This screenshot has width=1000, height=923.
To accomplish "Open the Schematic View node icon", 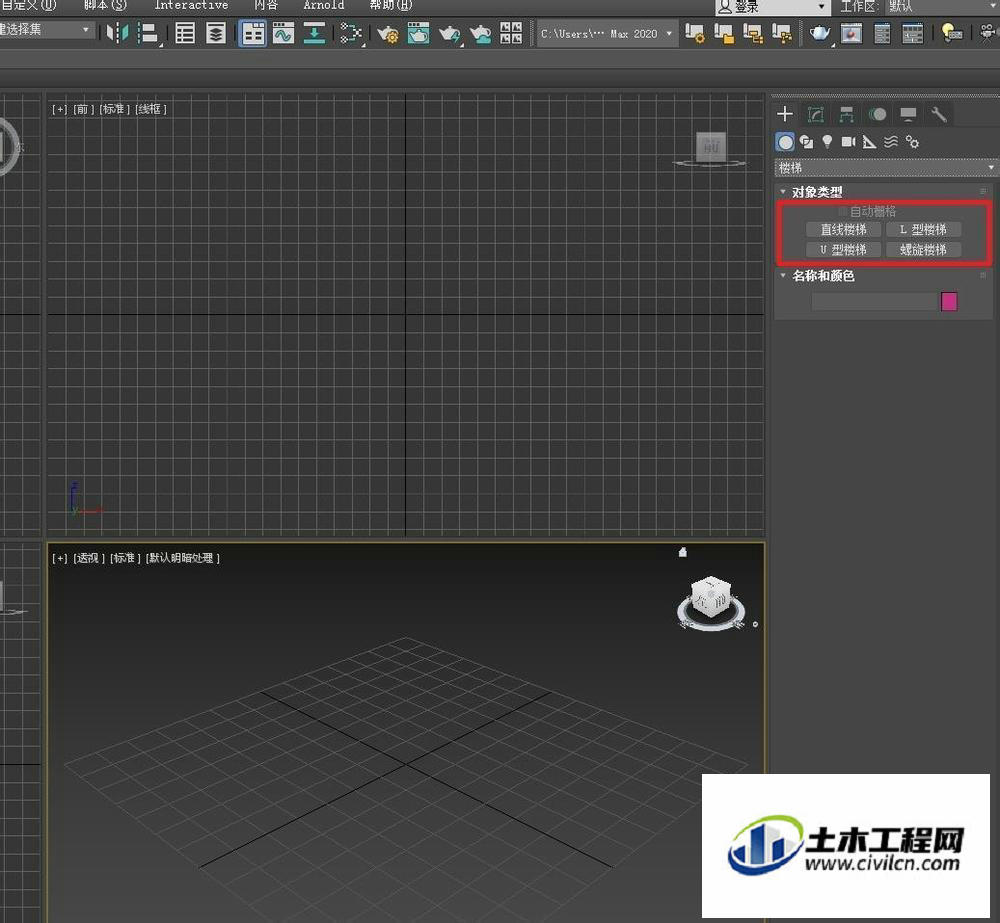I will pos(351,33).
